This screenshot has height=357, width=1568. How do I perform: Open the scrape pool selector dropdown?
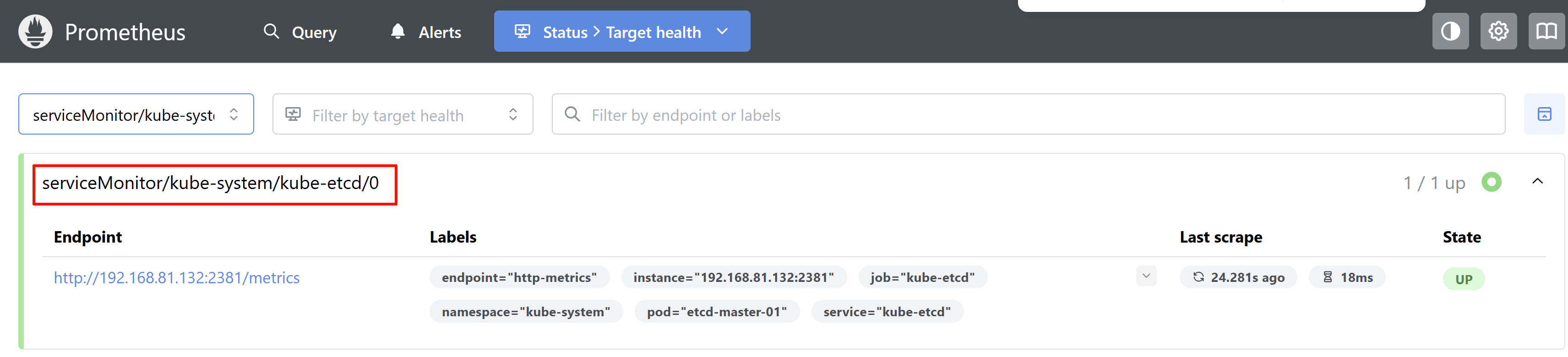pos(136,114)
